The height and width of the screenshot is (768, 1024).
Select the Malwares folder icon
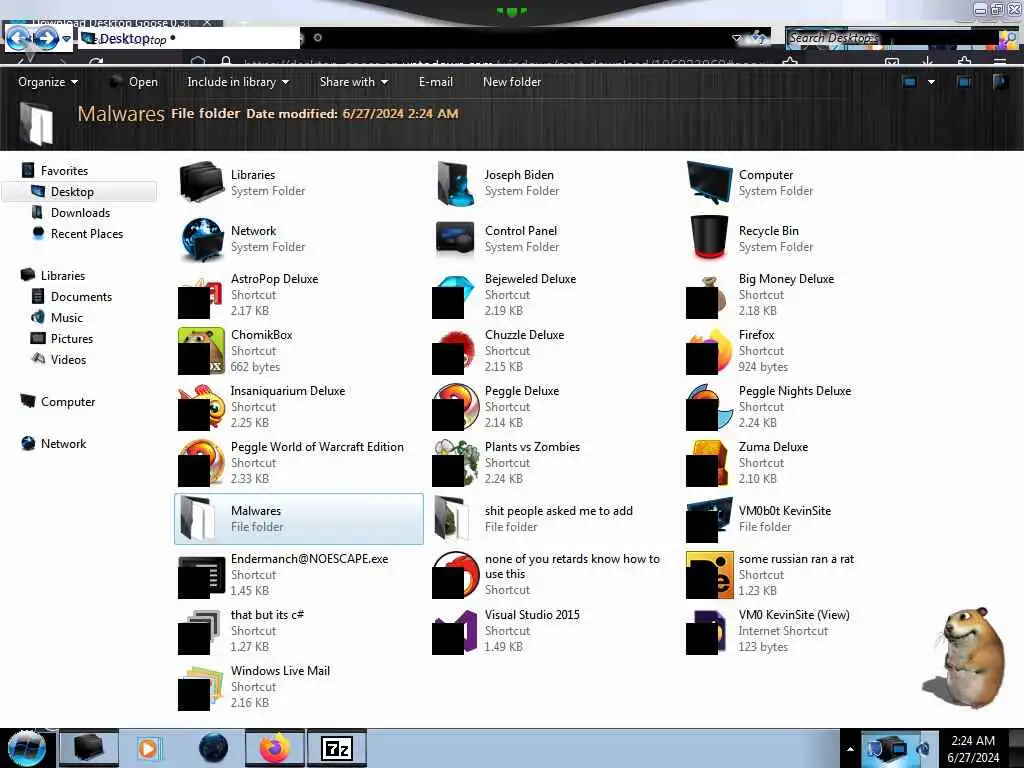point(197,519)
